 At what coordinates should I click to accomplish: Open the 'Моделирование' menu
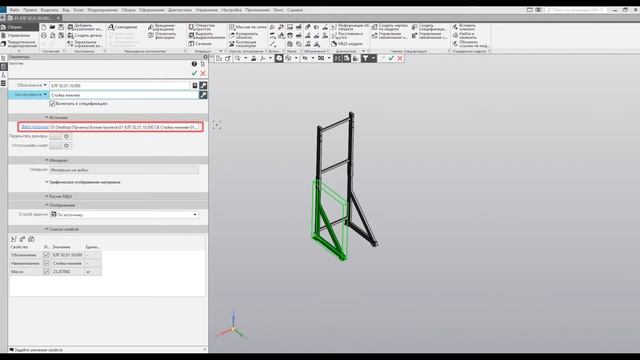pyautogui.click(x=102, y=10)
